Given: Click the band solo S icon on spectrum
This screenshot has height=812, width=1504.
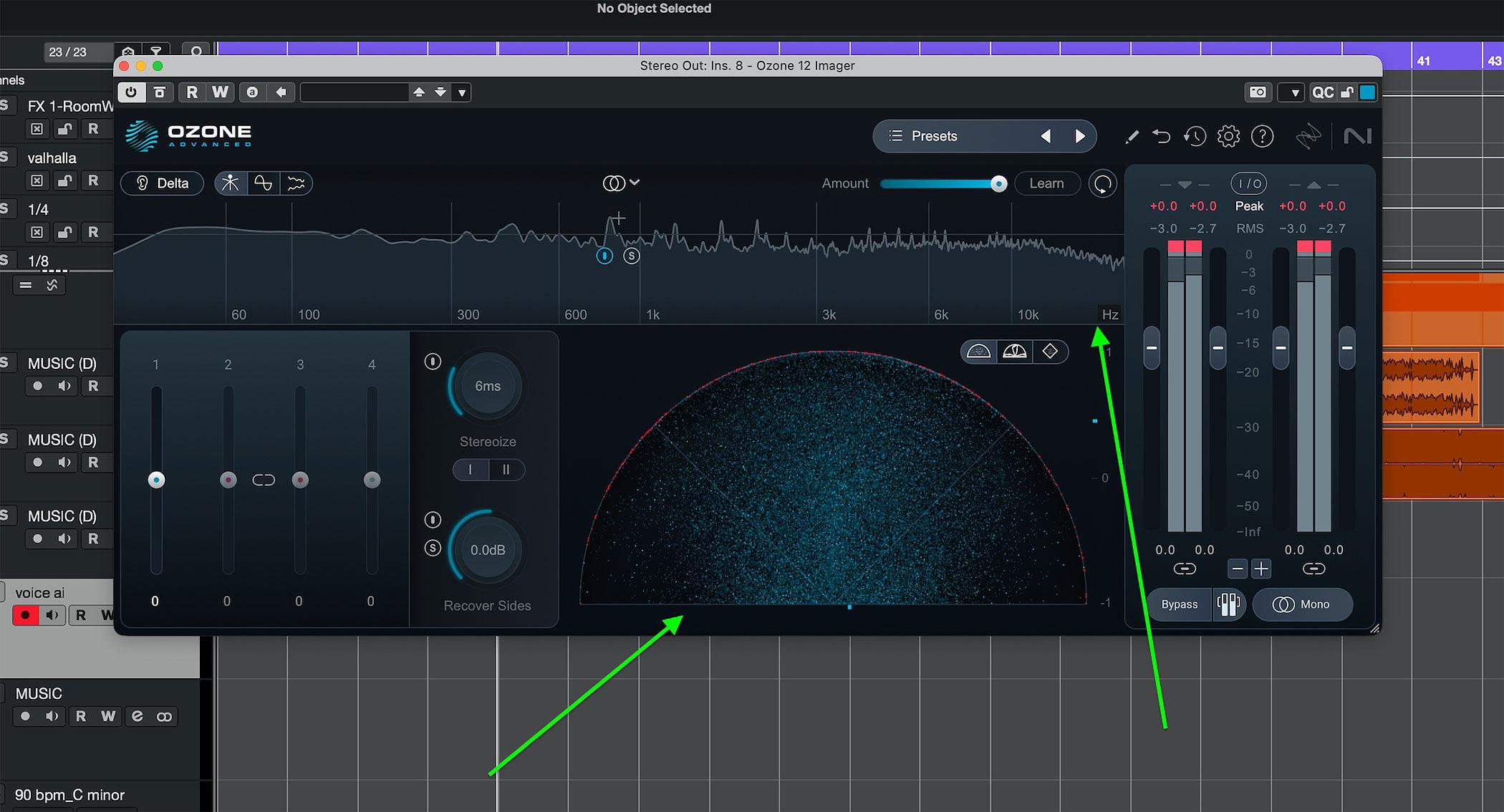Looking at the screenshot, I should (x=631, y=256).
